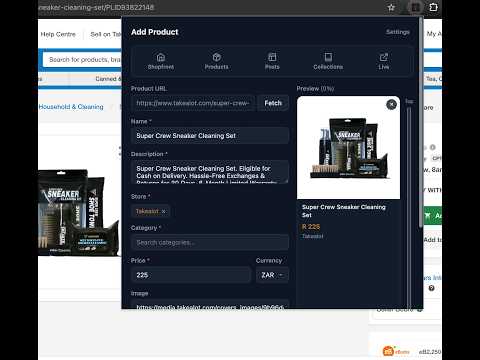
Task: Click the Help Centre link
Action: click(x=58, y=34)
